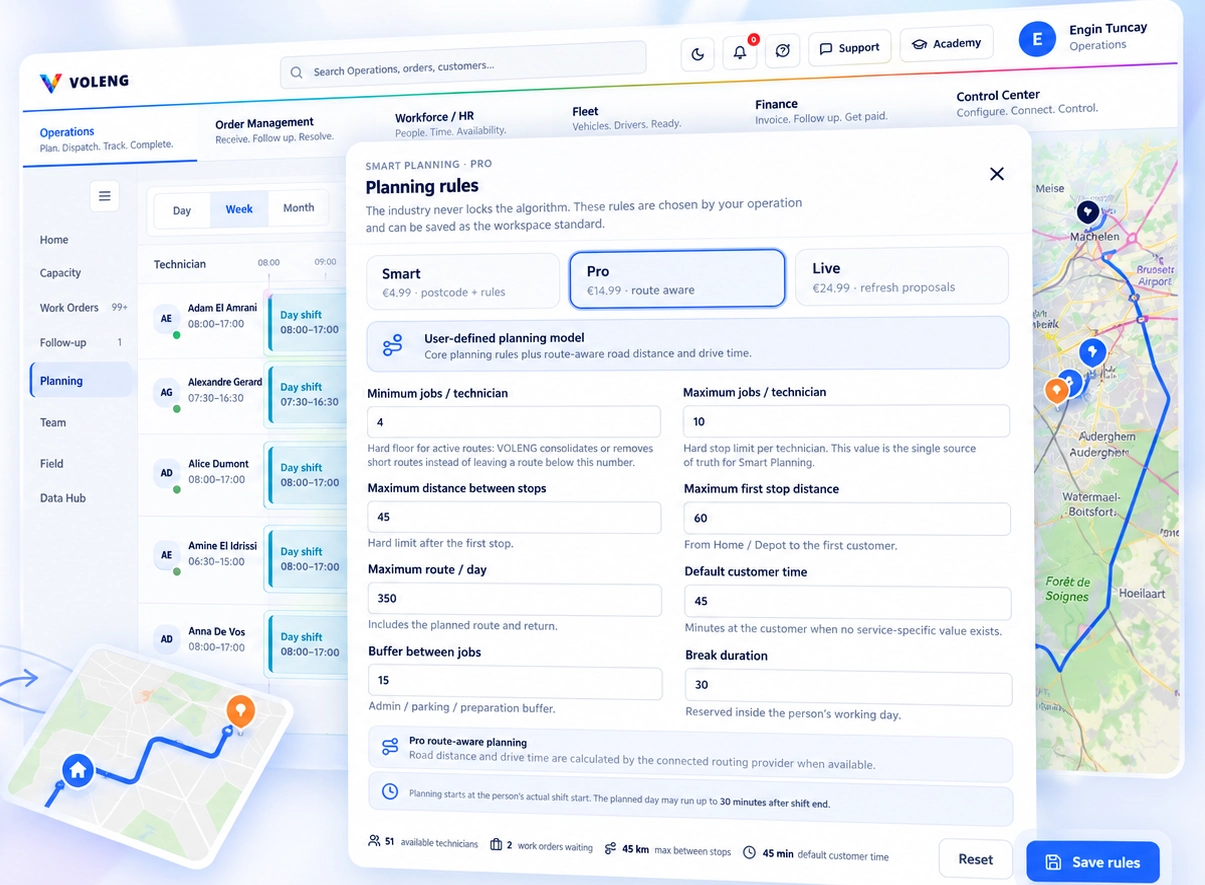Open Data Hub in sidebar
Viewport: 1205px width, 885px height.
point(63,498)
